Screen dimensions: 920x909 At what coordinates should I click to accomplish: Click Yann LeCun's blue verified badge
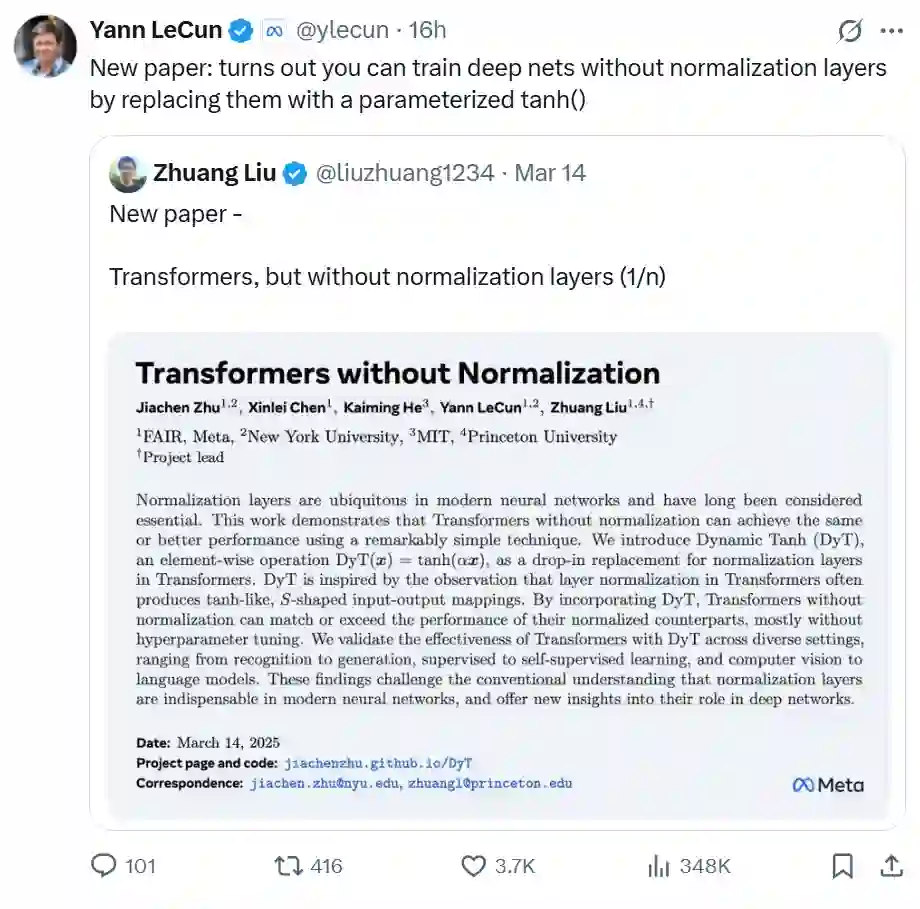[241, 31]
